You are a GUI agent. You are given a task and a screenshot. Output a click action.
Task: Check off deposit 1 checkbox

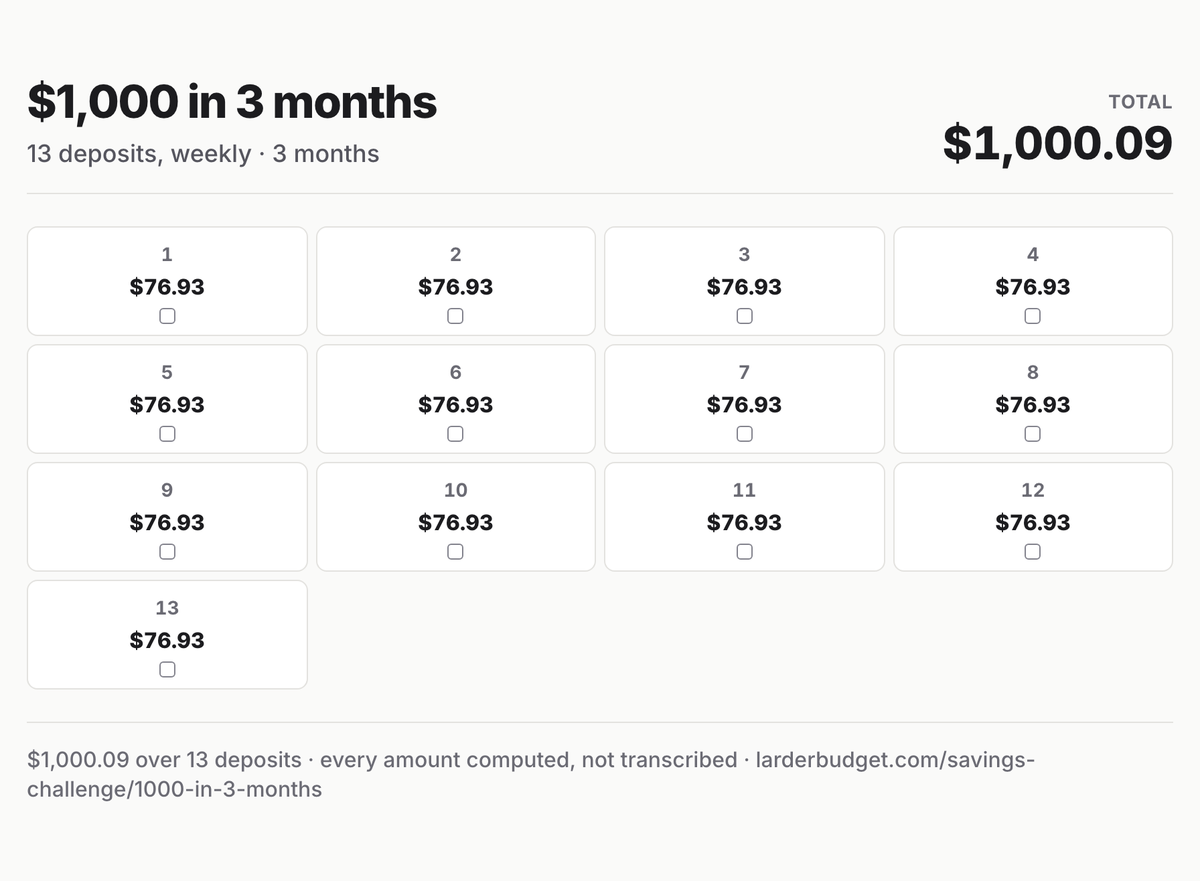pos(167,316)
